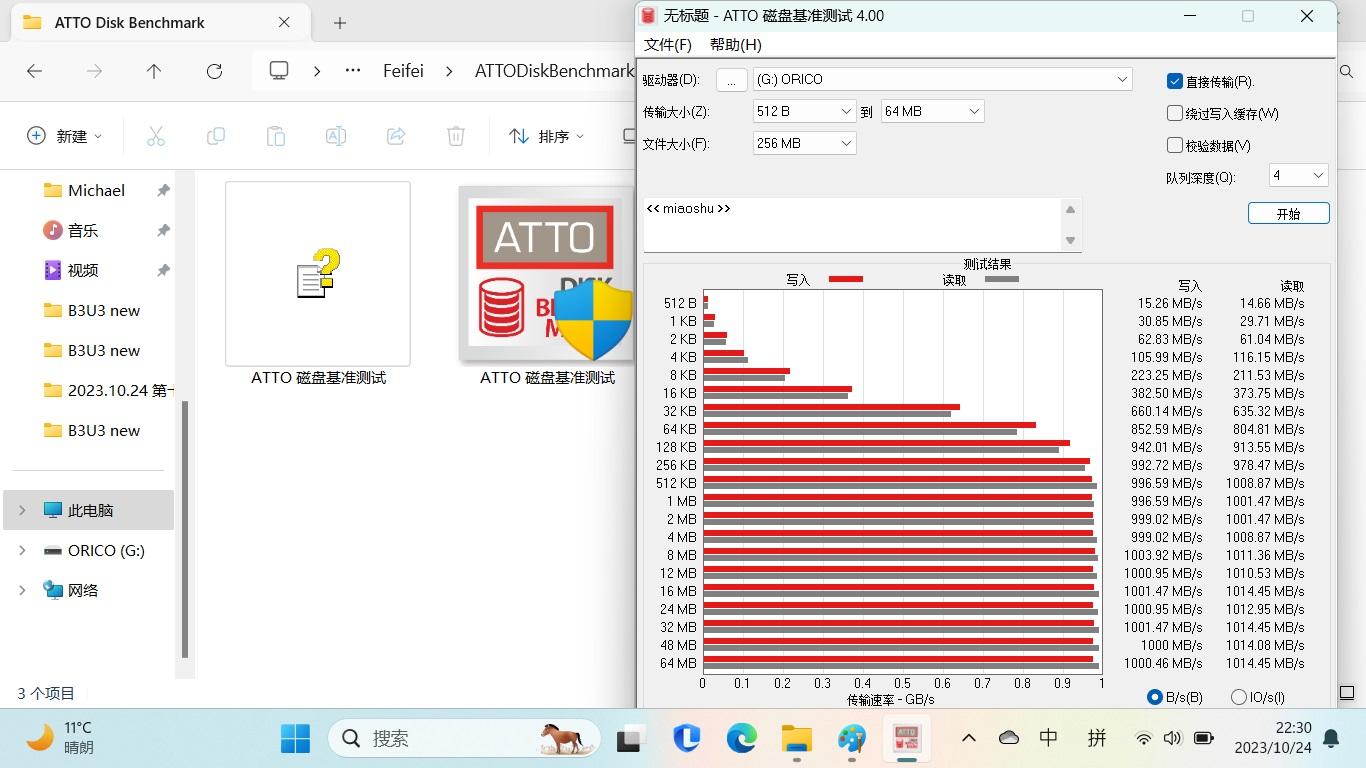Select the ATTO file with question mark icon
The width and height of the screenshot is (1366, 768).
pyautogui.click(x=318, y=285)
